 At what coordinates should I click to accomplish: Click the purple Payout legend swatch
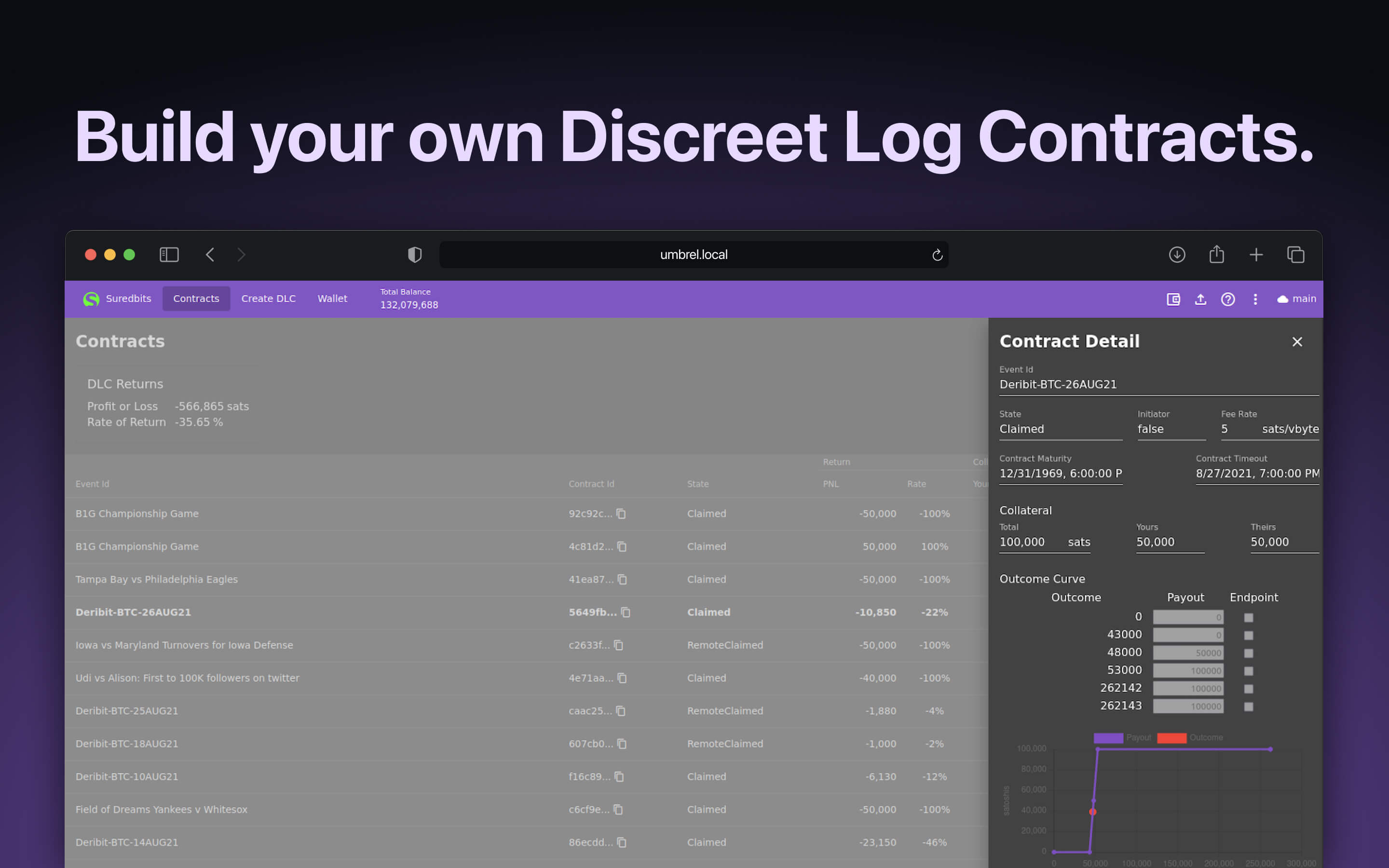pyautogui.click(x=1108, y=738)
